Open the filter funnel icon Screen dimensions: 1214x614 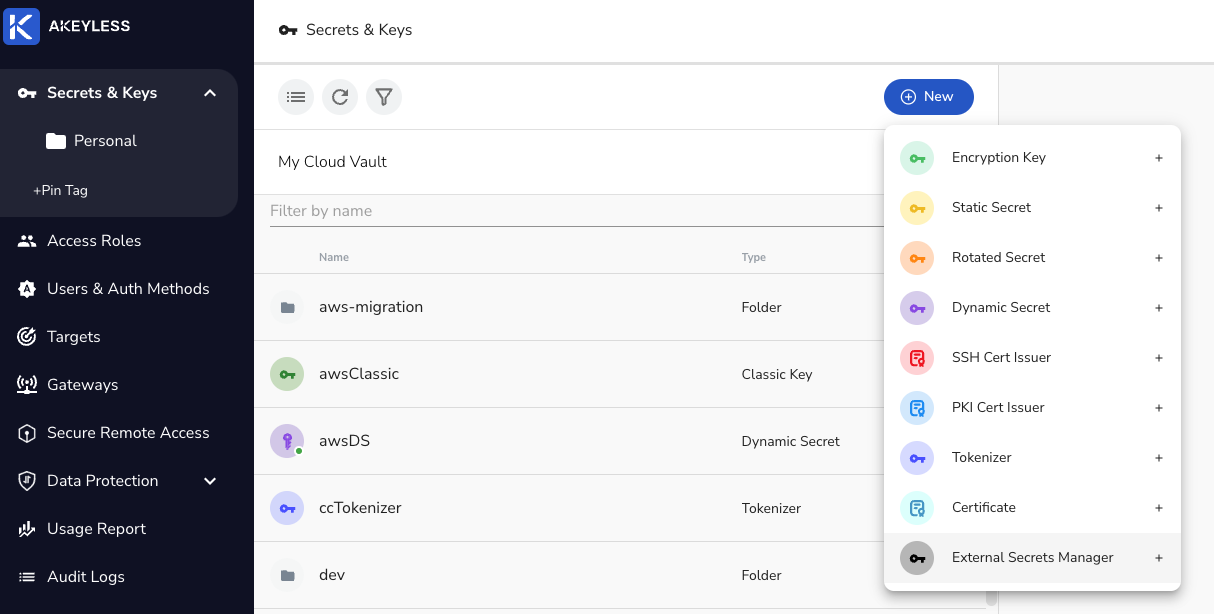[x=384, y=97]
